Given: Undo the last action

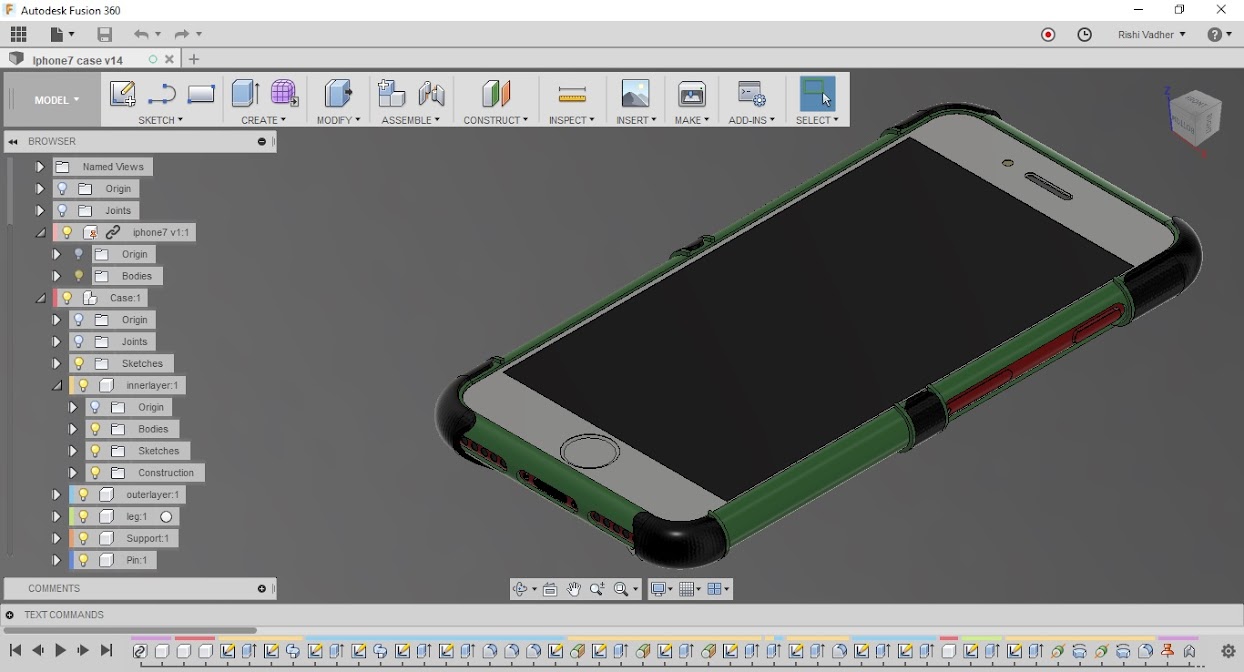Looking at the screenshot, I should click(x=142, y=34).
